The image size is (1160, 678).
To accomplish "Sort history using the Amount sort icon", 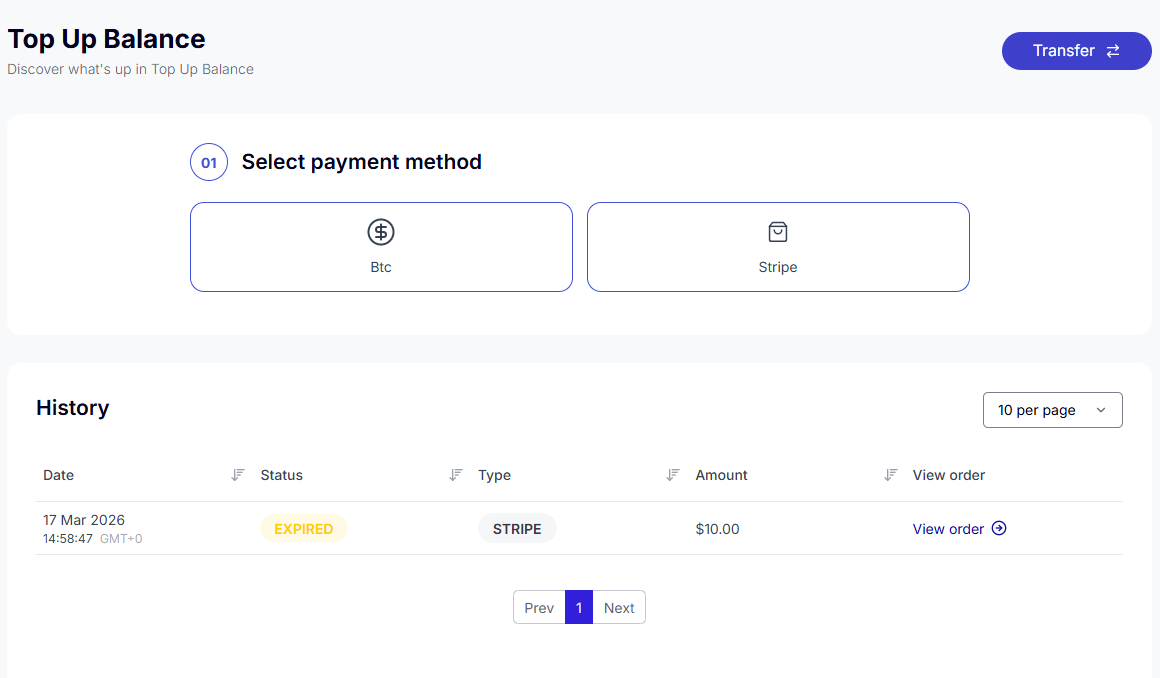I will [x=891, y=475].
